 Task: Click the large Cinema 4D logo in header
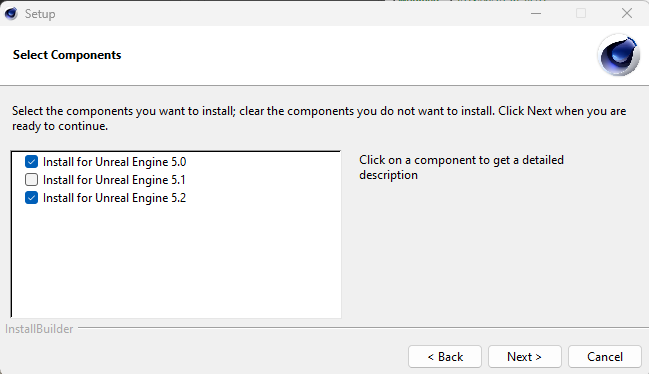[x=618, y=55]
